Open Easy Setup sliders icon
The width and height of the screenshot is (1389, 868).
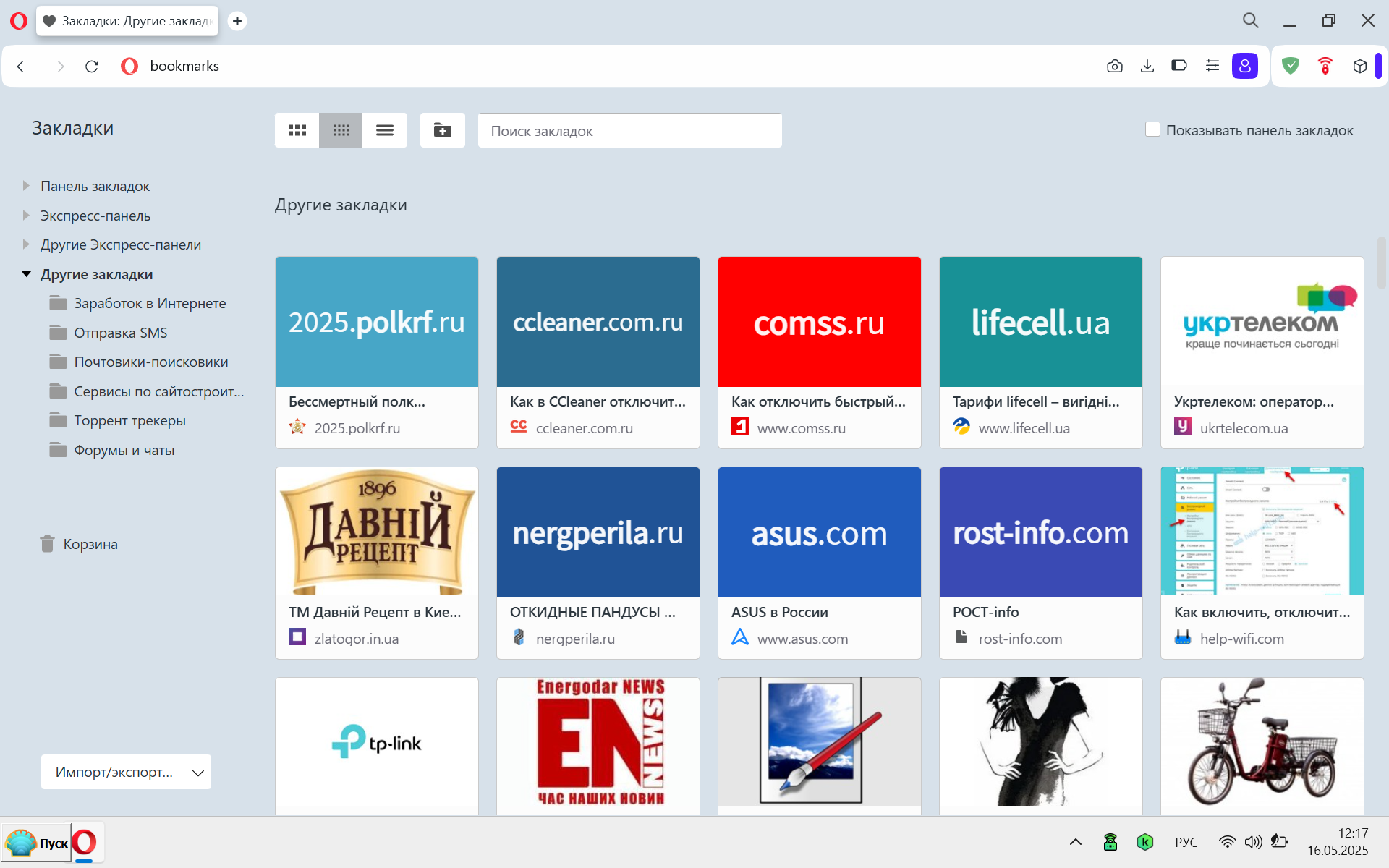pyautogui.click(x=1212, y=66)
